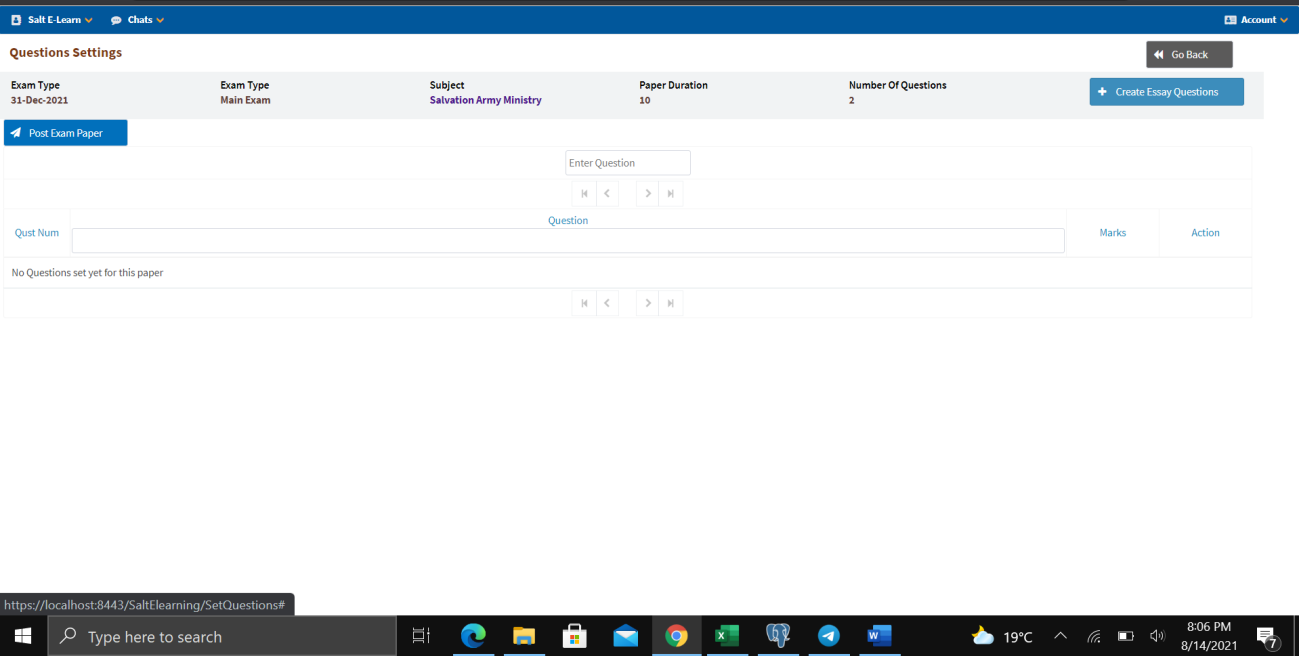This screenshot has width=1299, height=656.
Task: Click the Create Essay Questions button
Action: (1166, 92)
